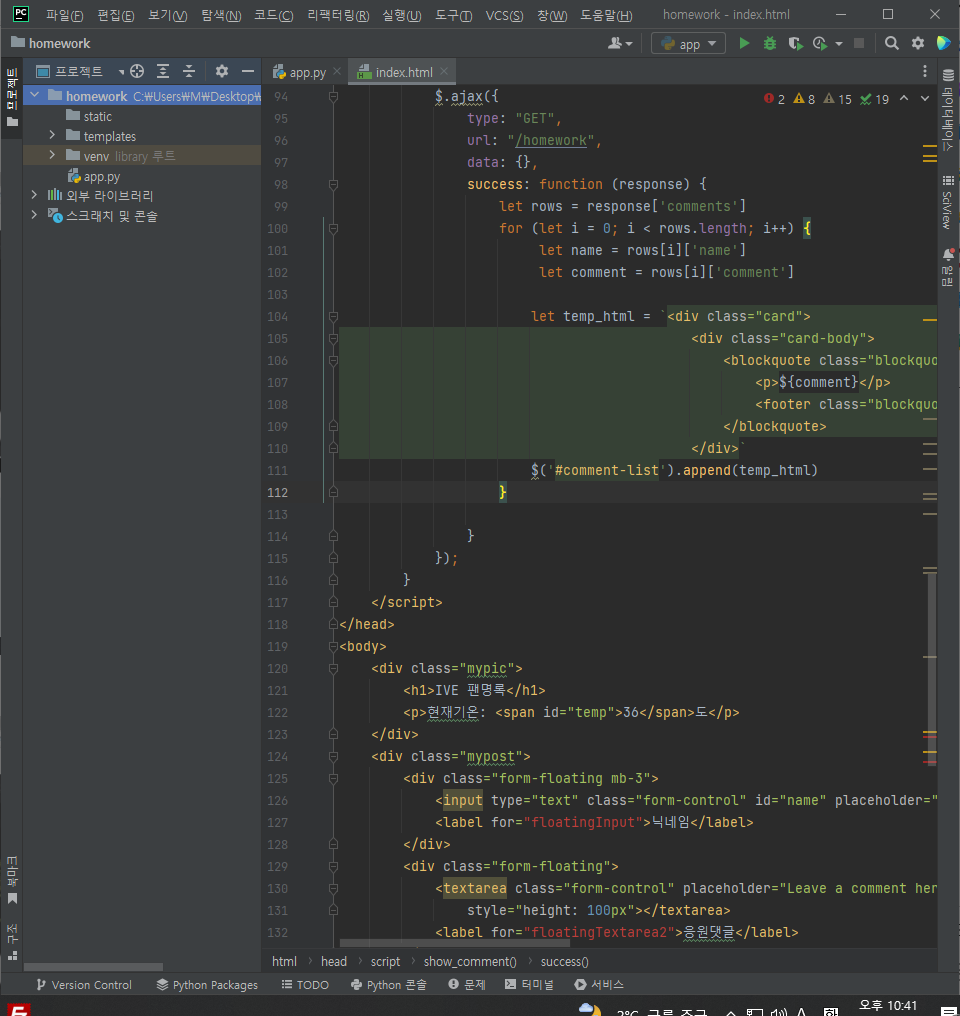This screenshot has height=1016, width=960.
Task: Open Python Packages tool window
Action: 207,985
